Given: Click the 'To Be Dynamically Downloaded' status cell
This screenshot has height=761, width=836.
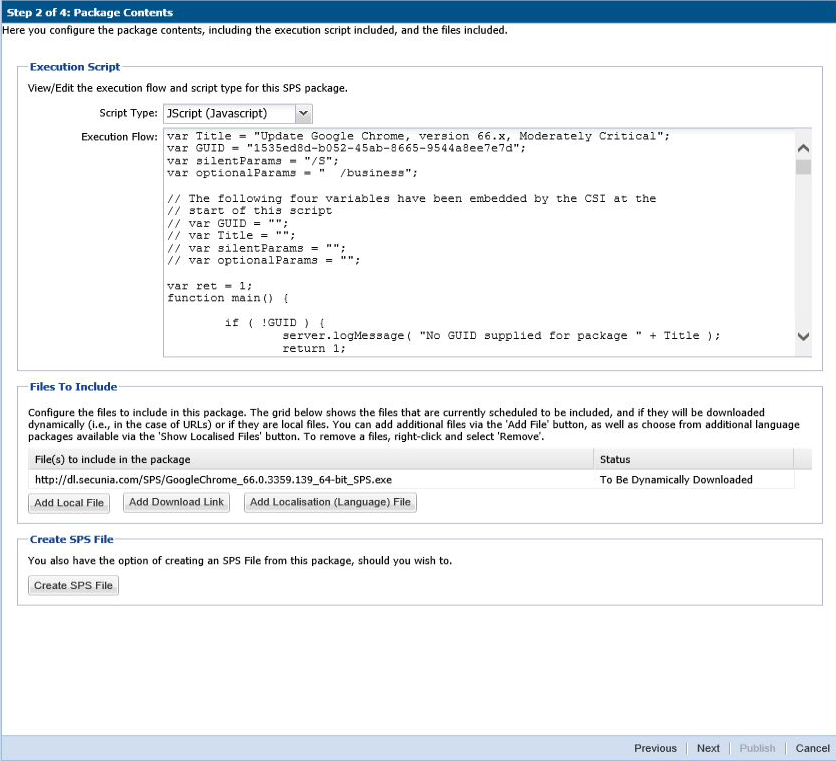Looking at the screenshot, I should tap(676, 480).
